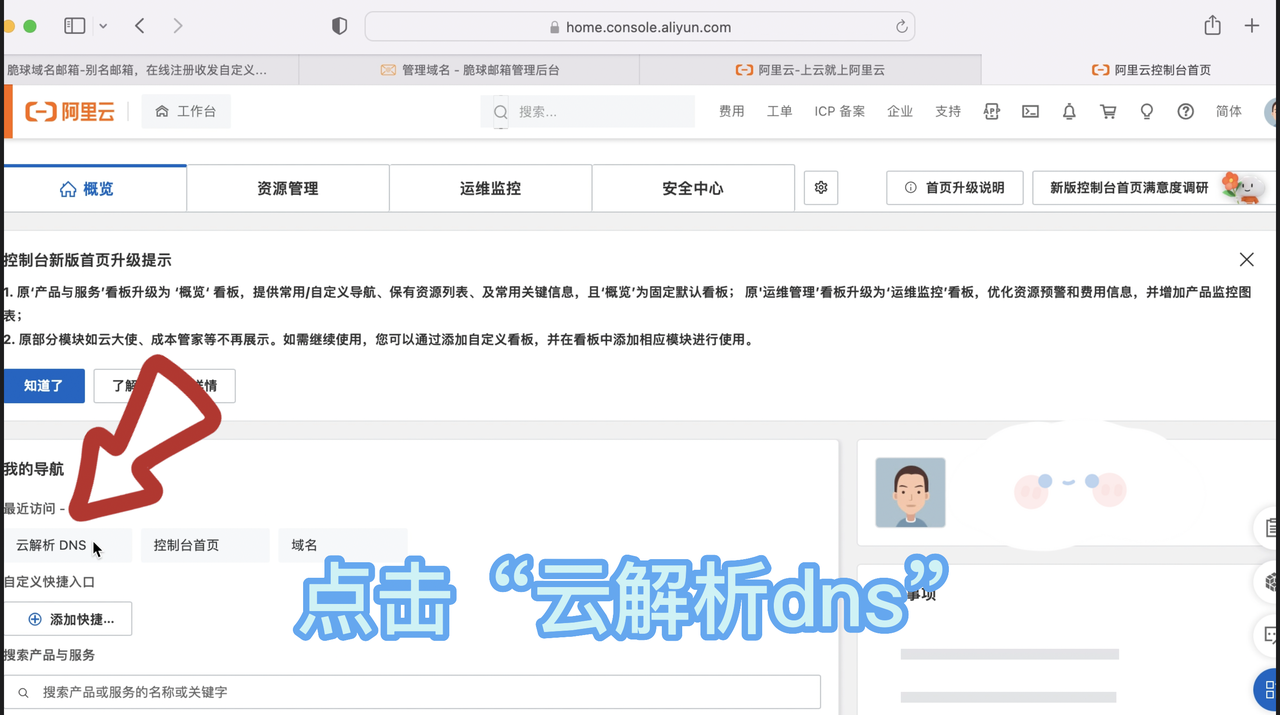Switch to 安全中心 tab
The width and height of the screenshot is (1280, 715).
(693, 188)
